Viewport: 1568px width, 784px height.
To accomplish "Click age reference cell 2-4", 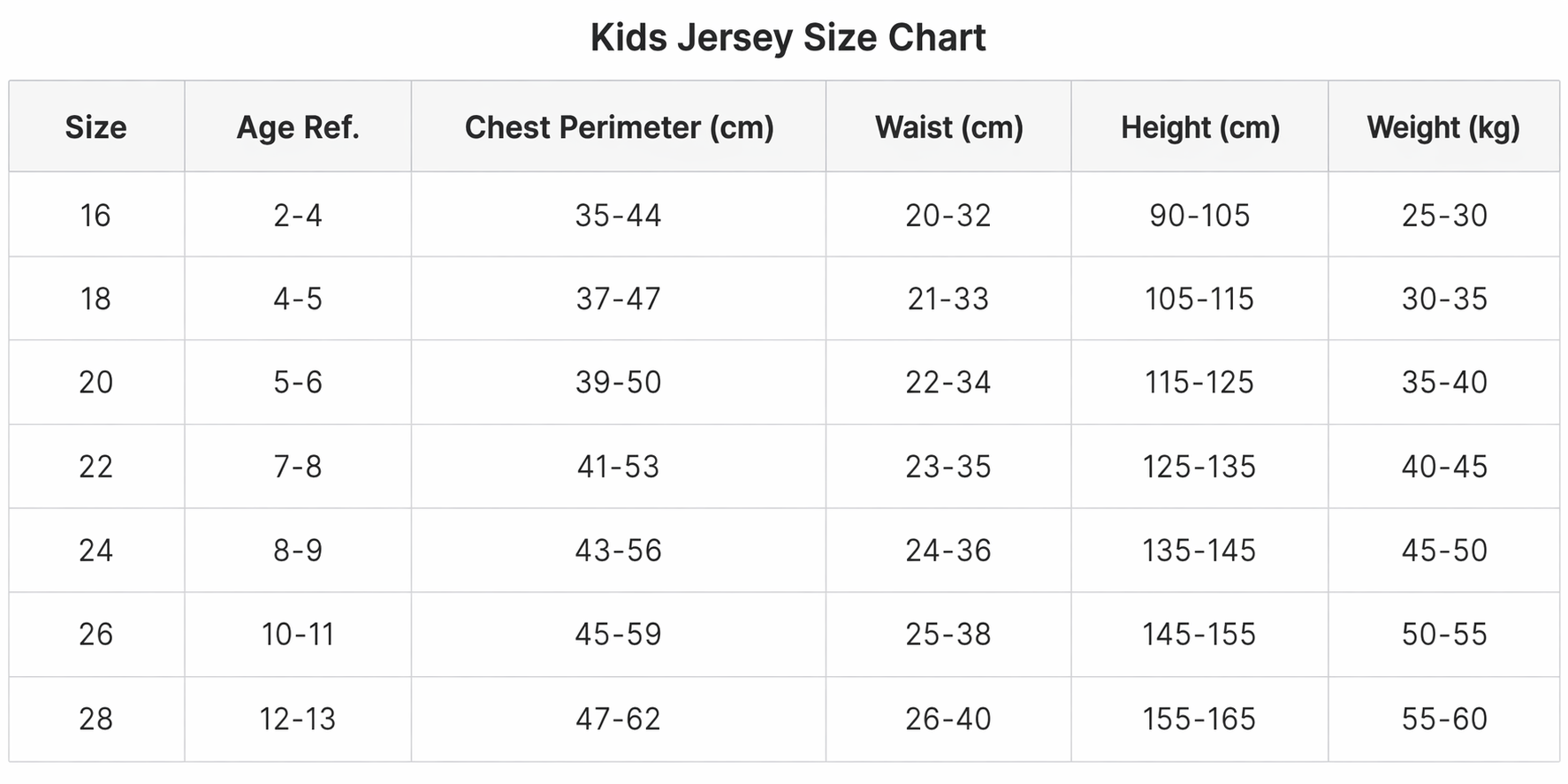I will point(298,215).
